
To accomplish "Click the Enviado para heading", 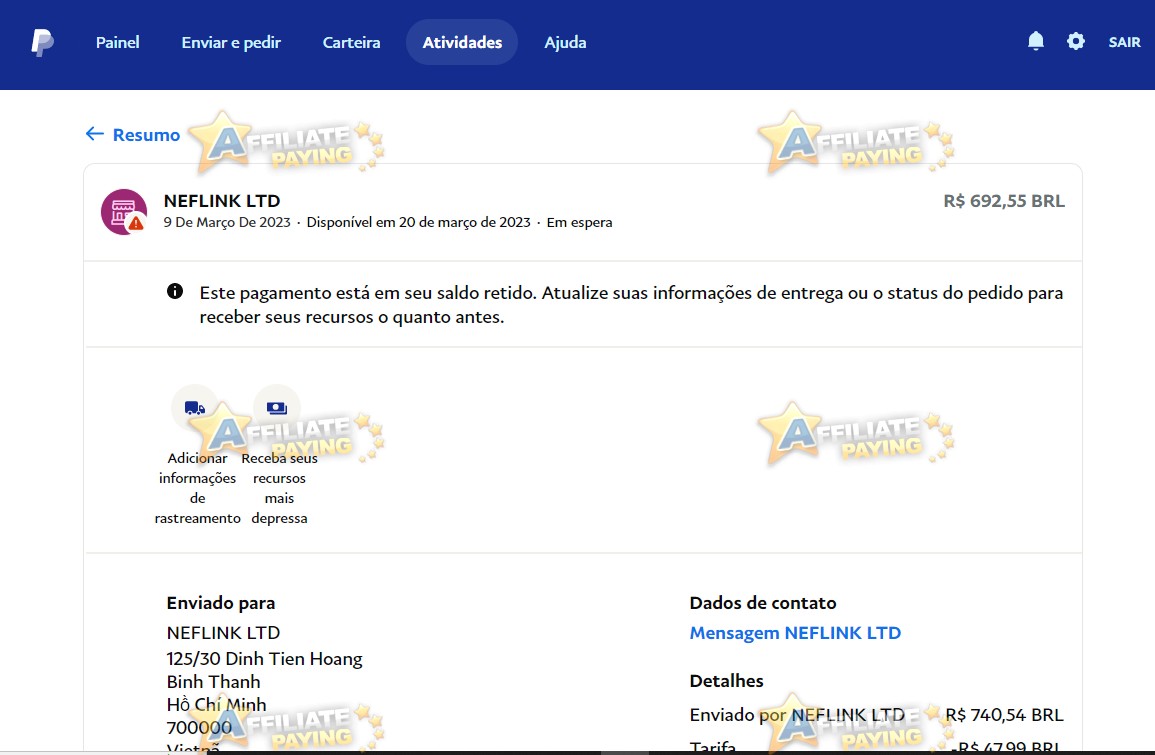I will 220,603.
